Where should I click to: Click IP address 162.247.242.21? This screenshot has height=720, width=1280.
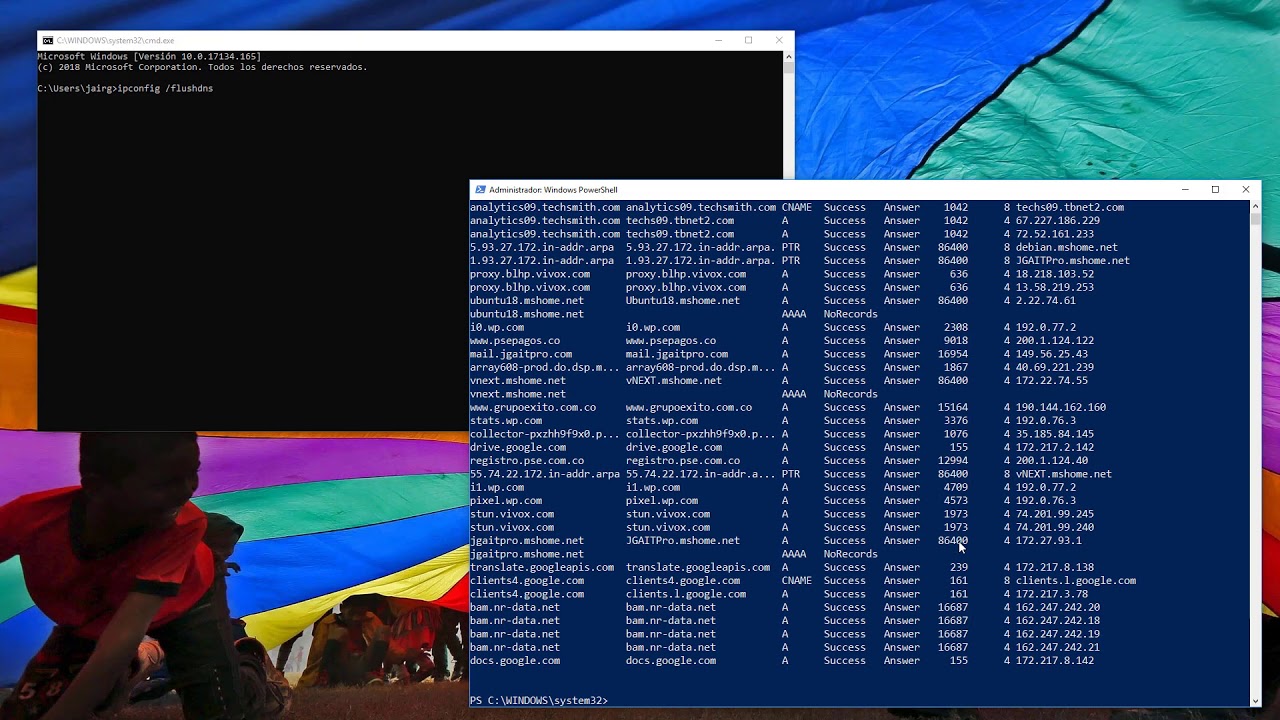[1058, 647]
